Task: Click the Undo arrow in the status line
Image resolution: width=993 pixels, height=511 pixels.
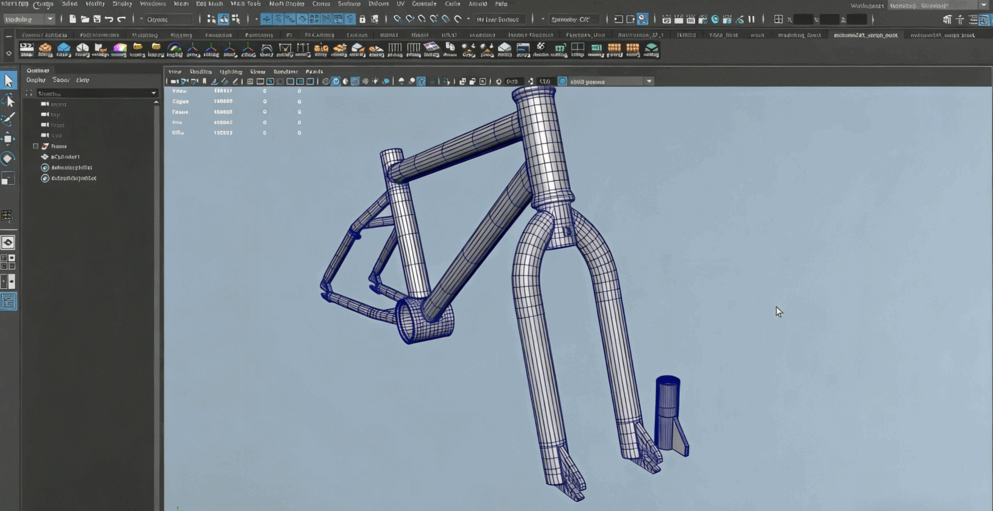Action: click(109, 19)
